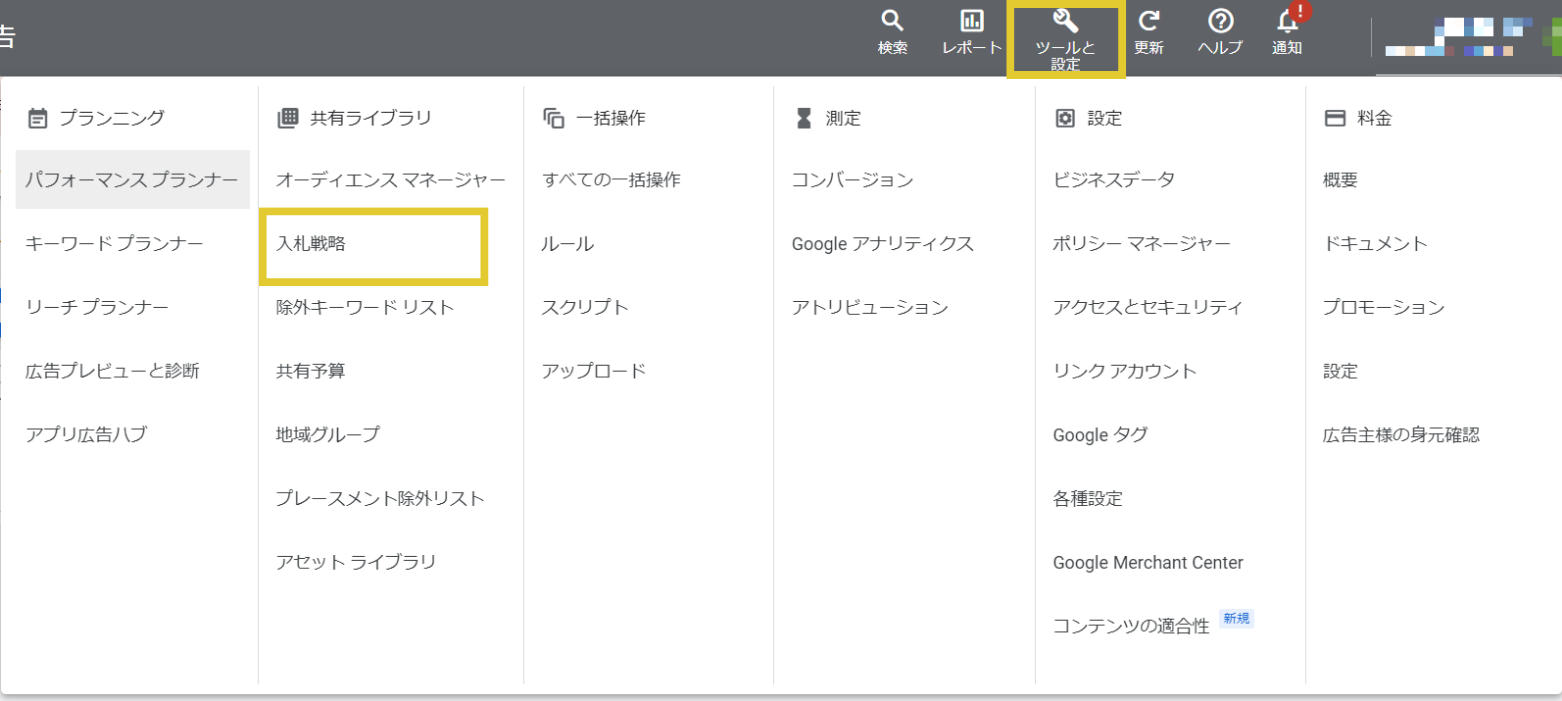
Task: Click the 検索 magnifier icon
Action: pos(892,21)
